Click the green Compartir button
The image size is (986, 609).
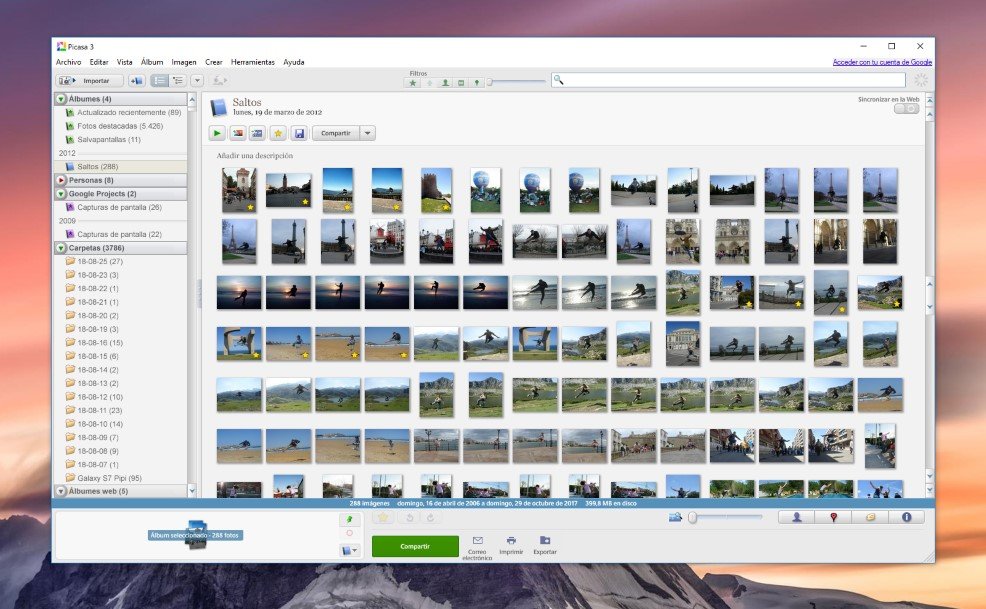tap(415, 546)
